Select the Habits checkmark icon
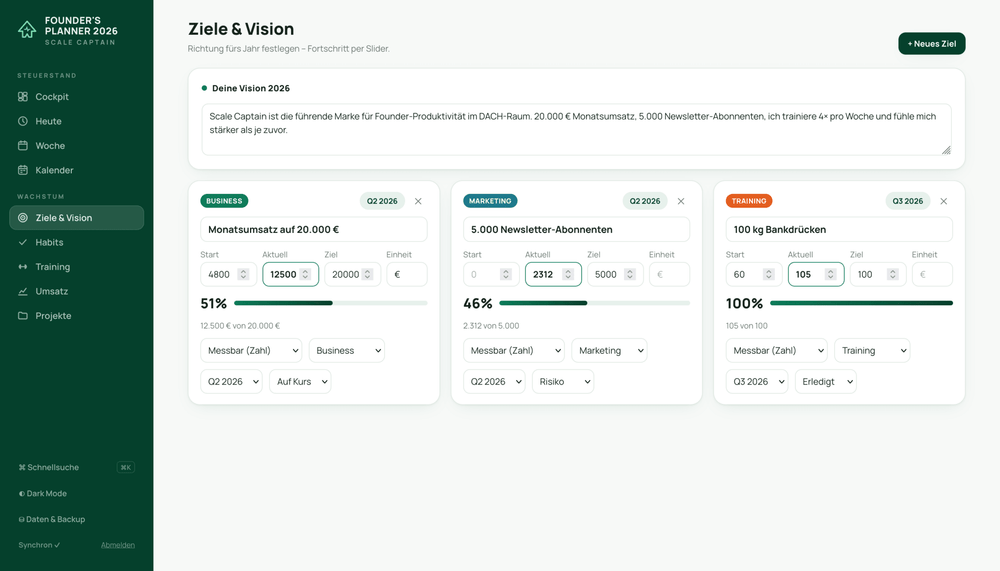This screenshot has width=1000, height=571. [x=23, y=242]
